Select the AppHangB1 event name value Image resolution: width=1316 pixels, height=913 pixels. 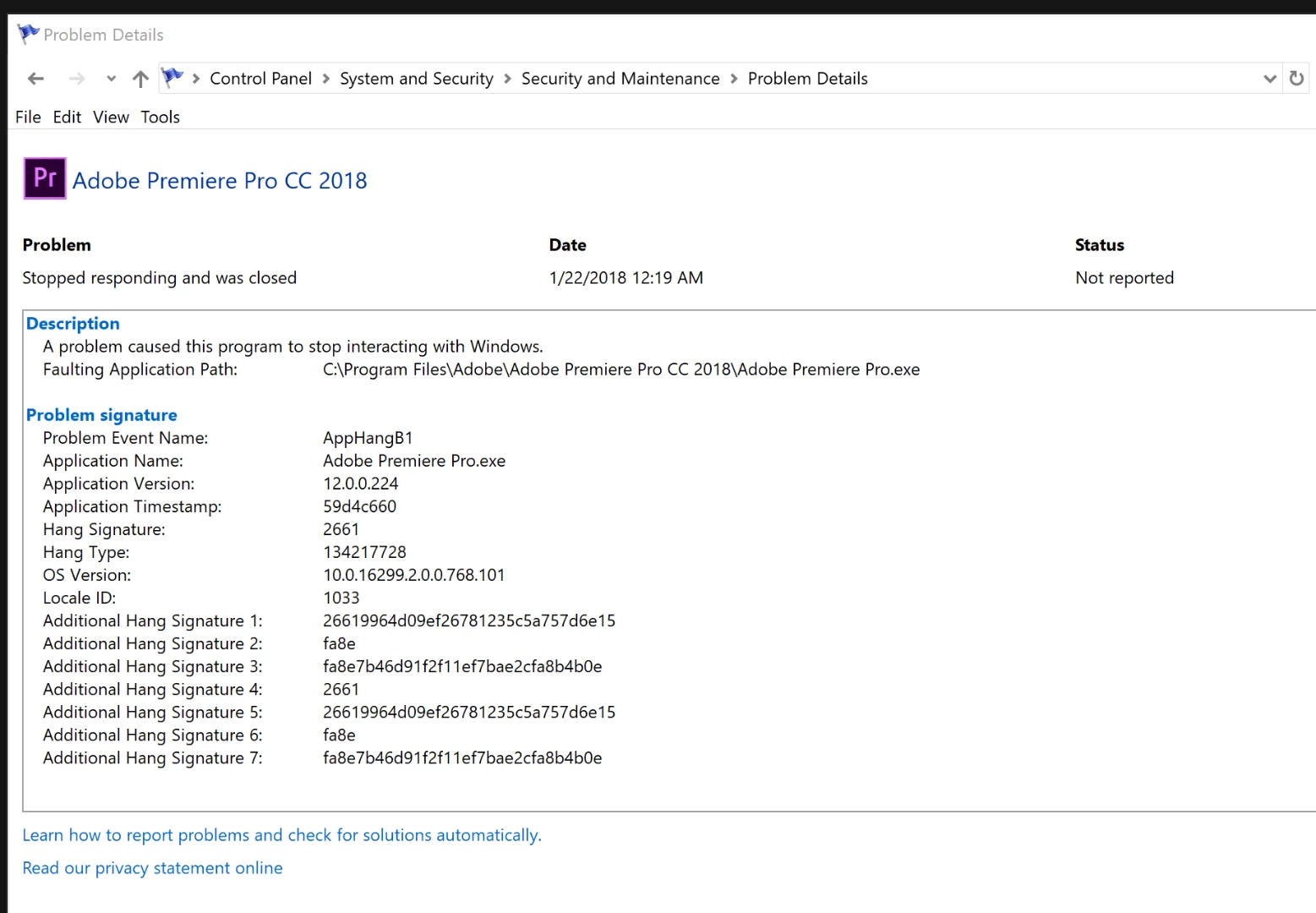coord(368,438)
